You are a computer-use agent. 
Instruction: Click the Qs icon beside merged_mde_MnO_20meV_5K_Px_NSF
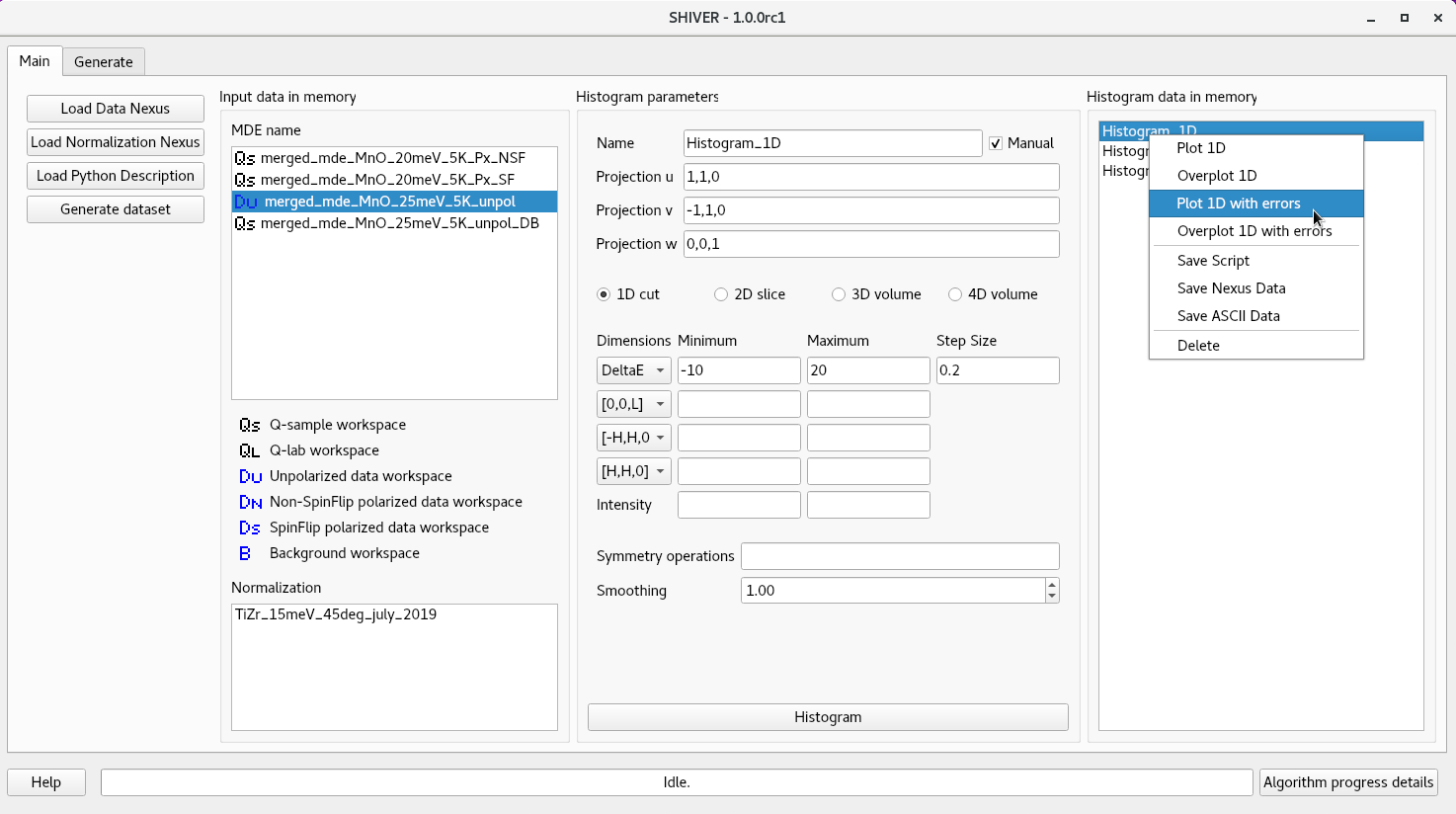pos(244,157)
